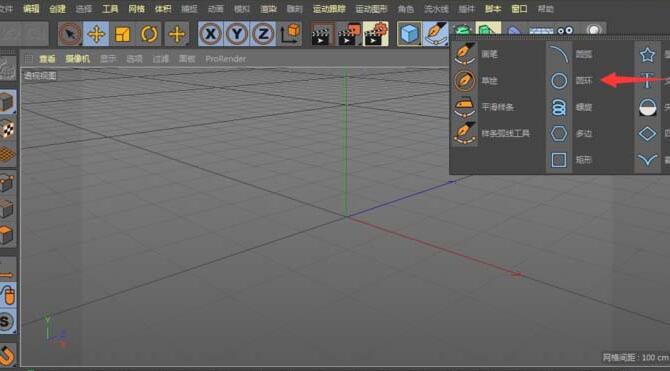Toggle the Y axis lock
This screenshot has width=670, height=371.
coord(237,34)
